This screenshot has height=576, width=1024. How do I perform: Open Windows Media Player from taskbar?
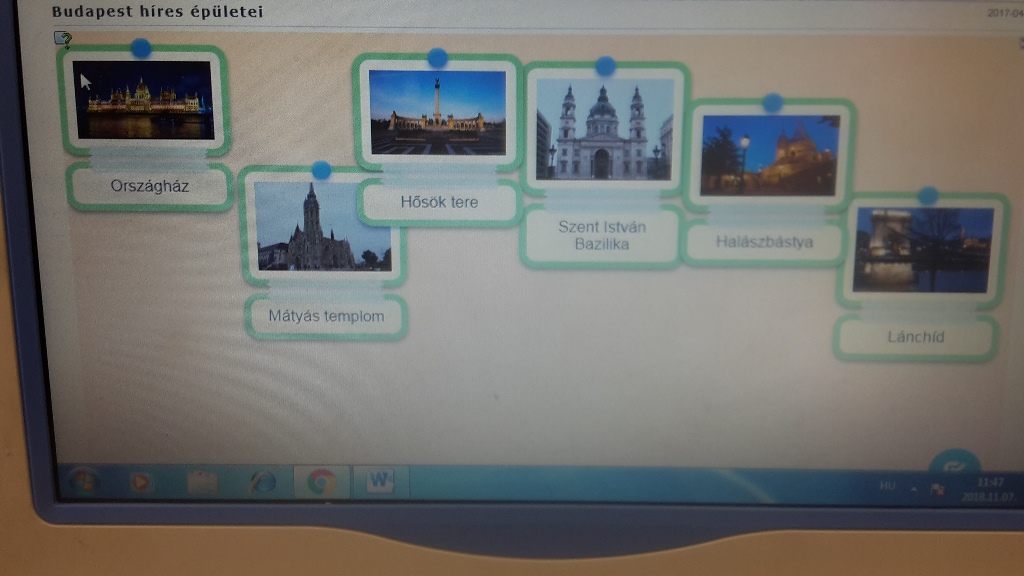pos(141,482)
